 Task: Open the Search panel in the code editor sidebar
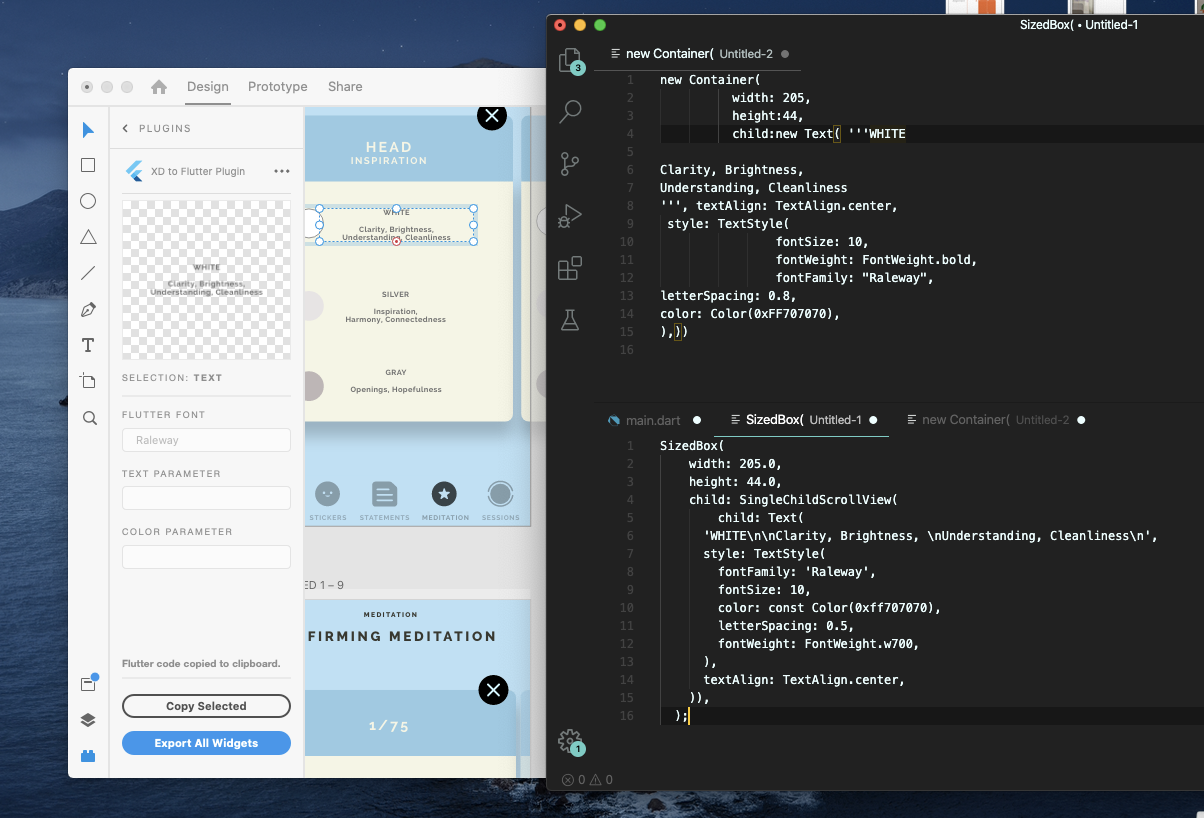(570, 112)
